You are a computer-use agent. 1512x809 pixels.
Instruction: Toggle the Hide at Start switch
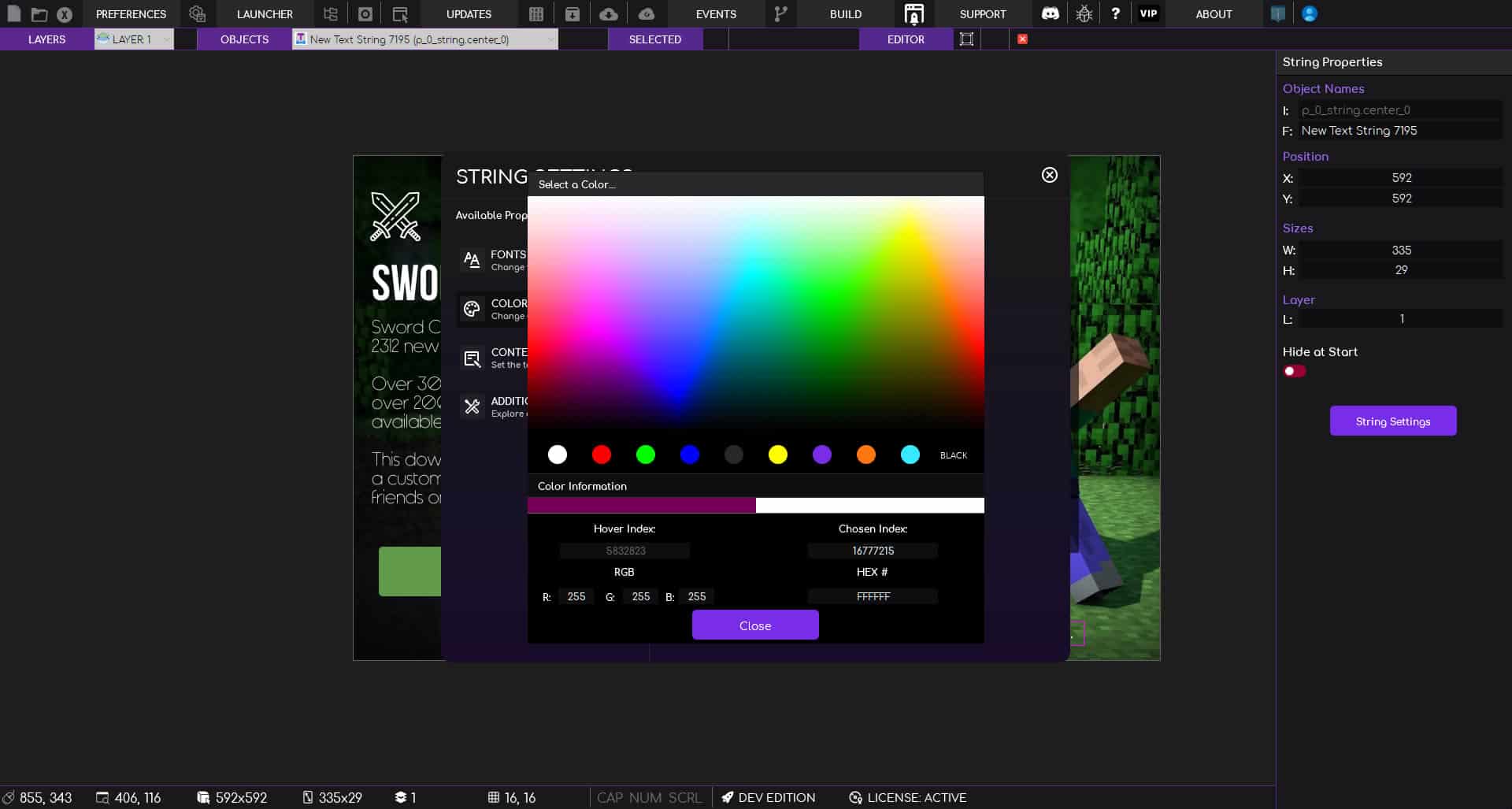click(1294, 370)
